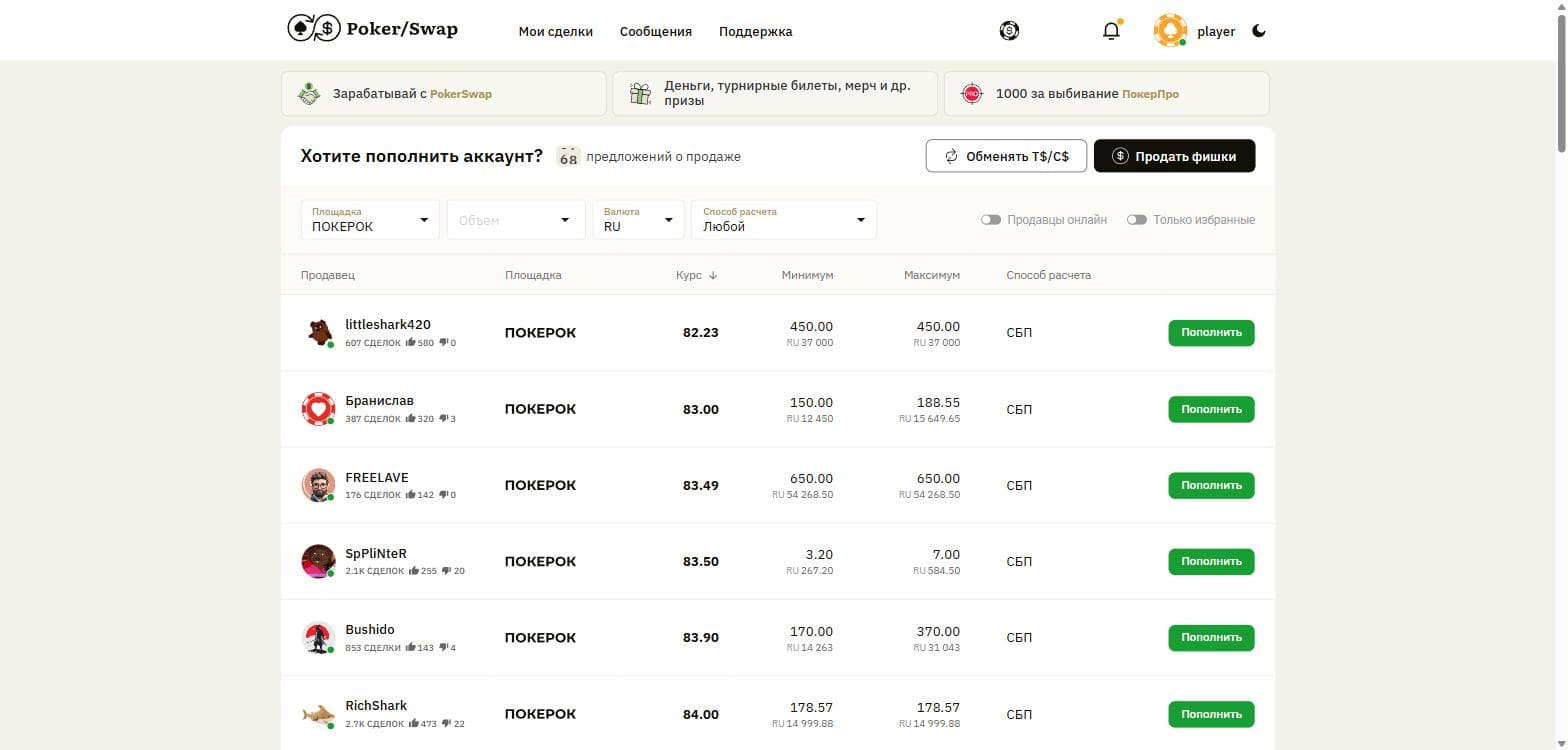Open Способ расчета dropdown
The image size is (1568, 750).
(784, 220)
